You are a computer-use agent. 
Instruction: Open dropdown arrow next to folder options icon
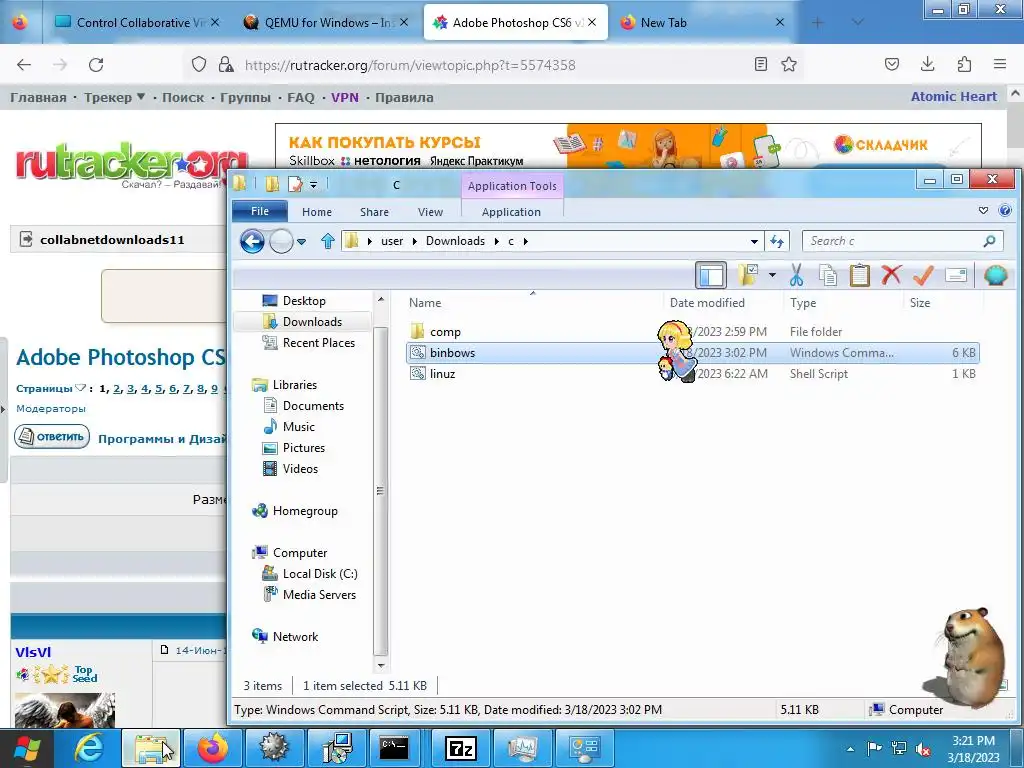(x=772, y=275)
